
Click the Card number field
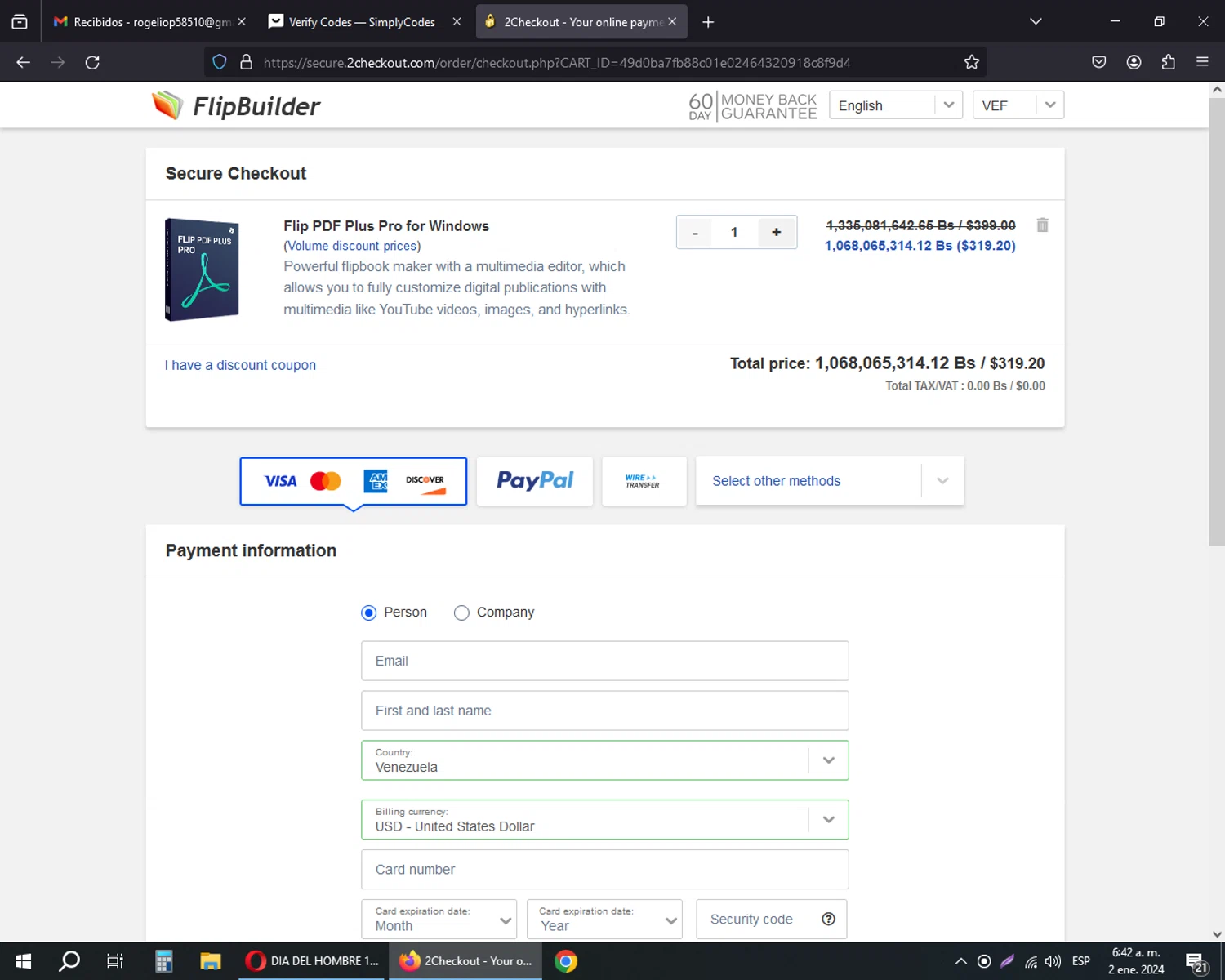605,870
